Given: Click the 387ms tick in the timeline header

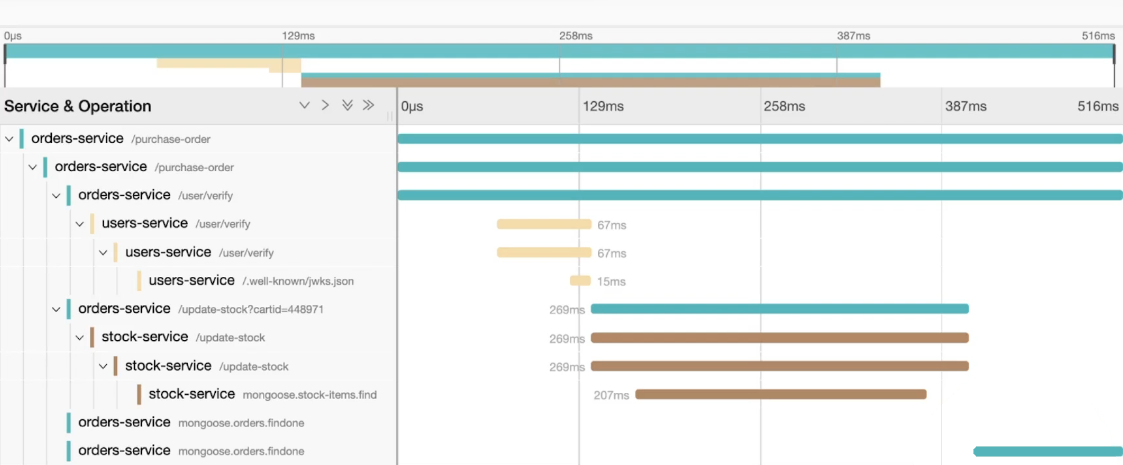Looking at the screenshot, I should 966,106.
